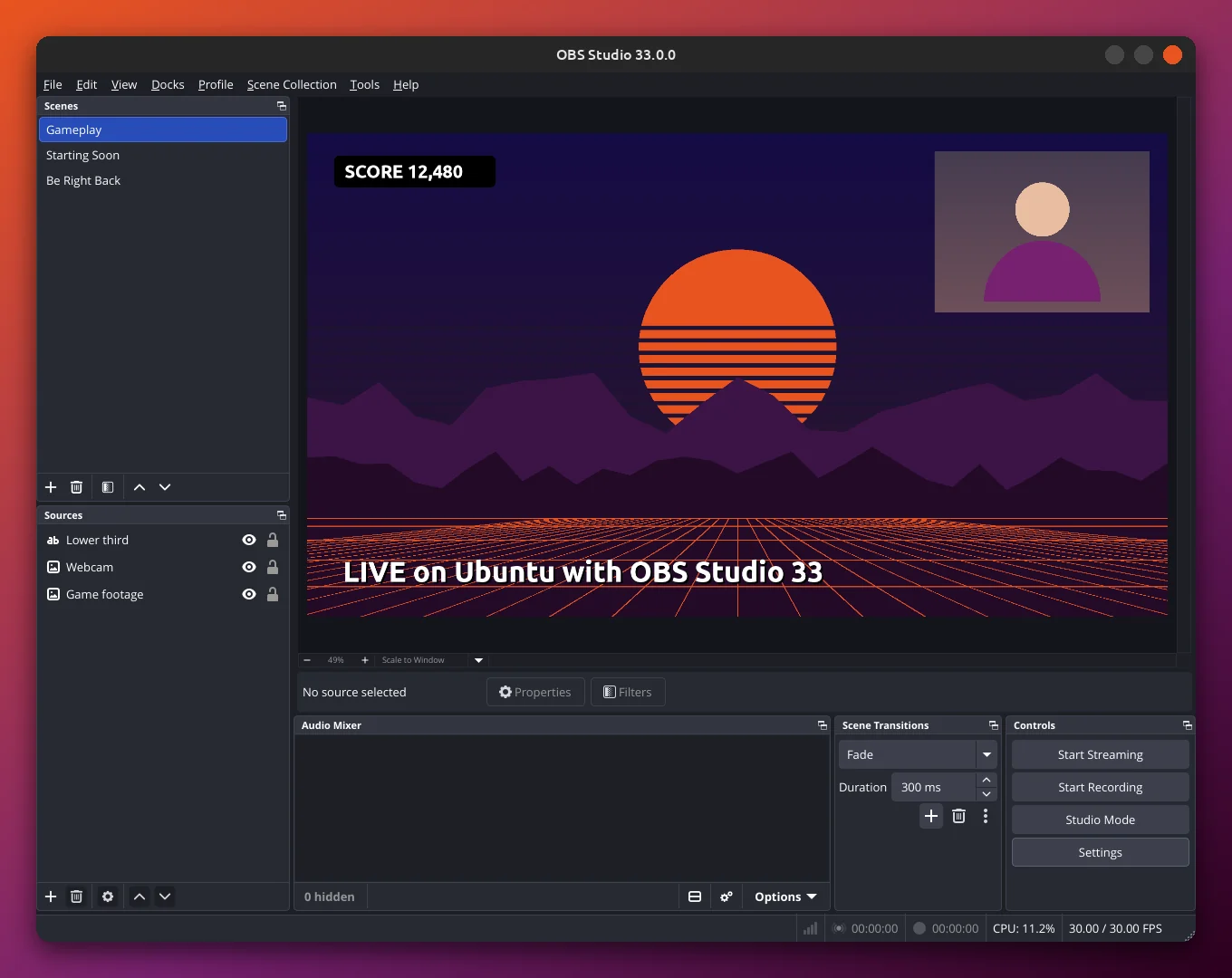Add a new source with the plus icon
The height and width of the screenshot is (978, 1232).
(51, 896)
